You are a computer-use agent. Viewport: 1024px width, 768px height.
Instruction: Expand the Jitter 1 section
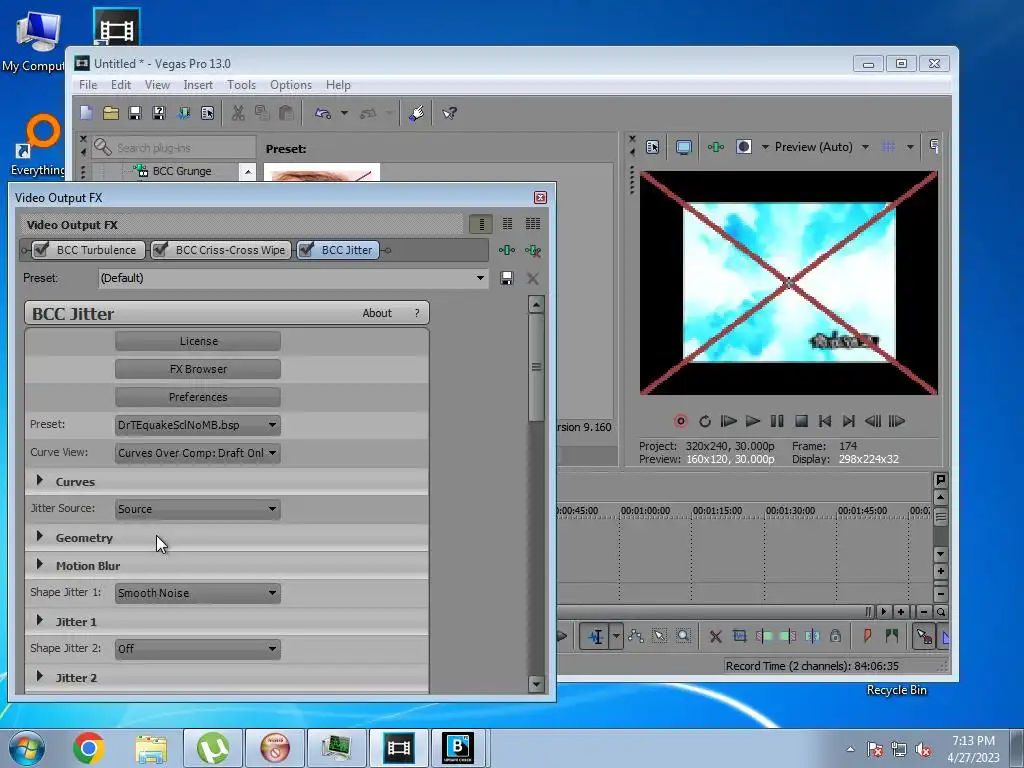[x=40, y=620]
